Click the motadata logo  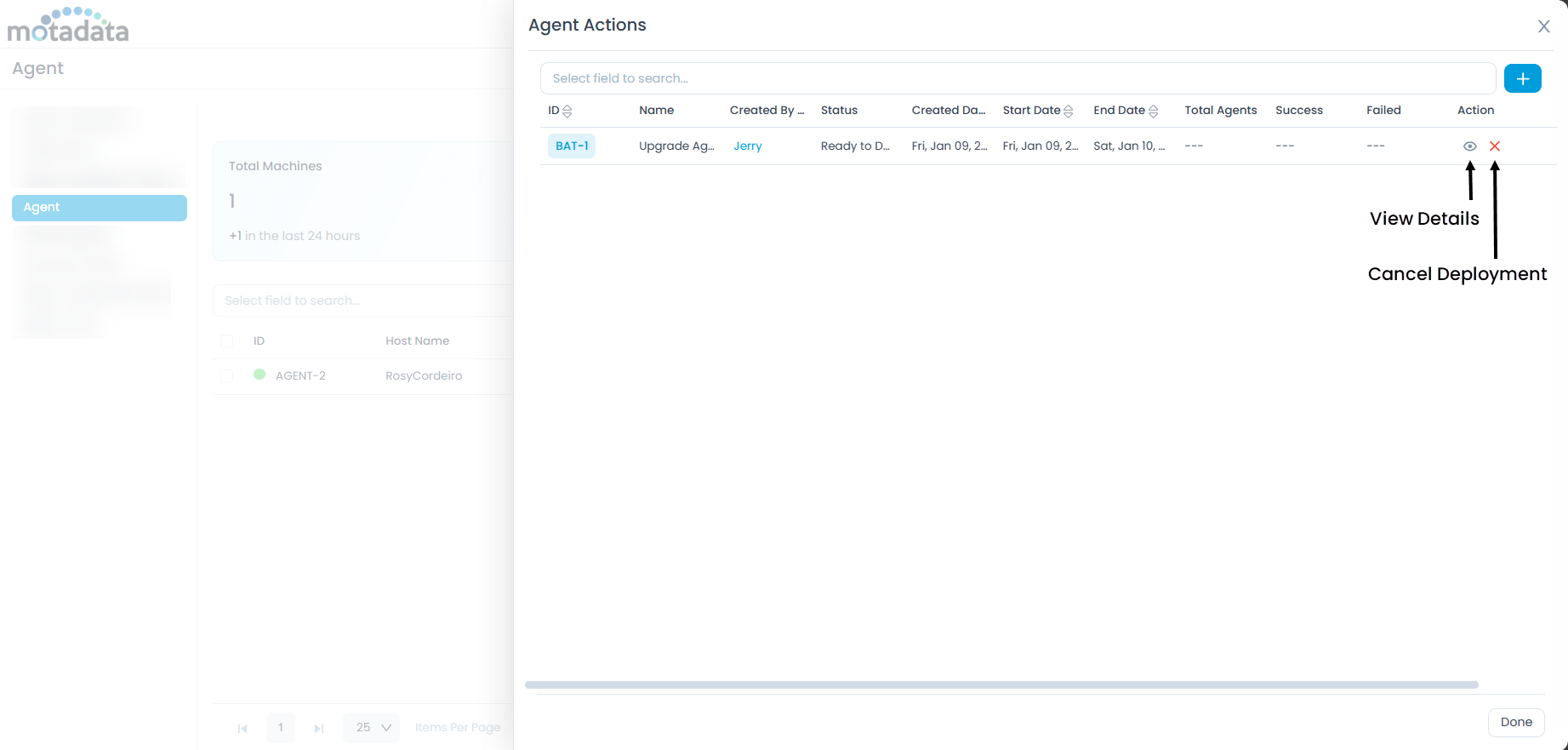pyautogui.click(x=68, y=26)
